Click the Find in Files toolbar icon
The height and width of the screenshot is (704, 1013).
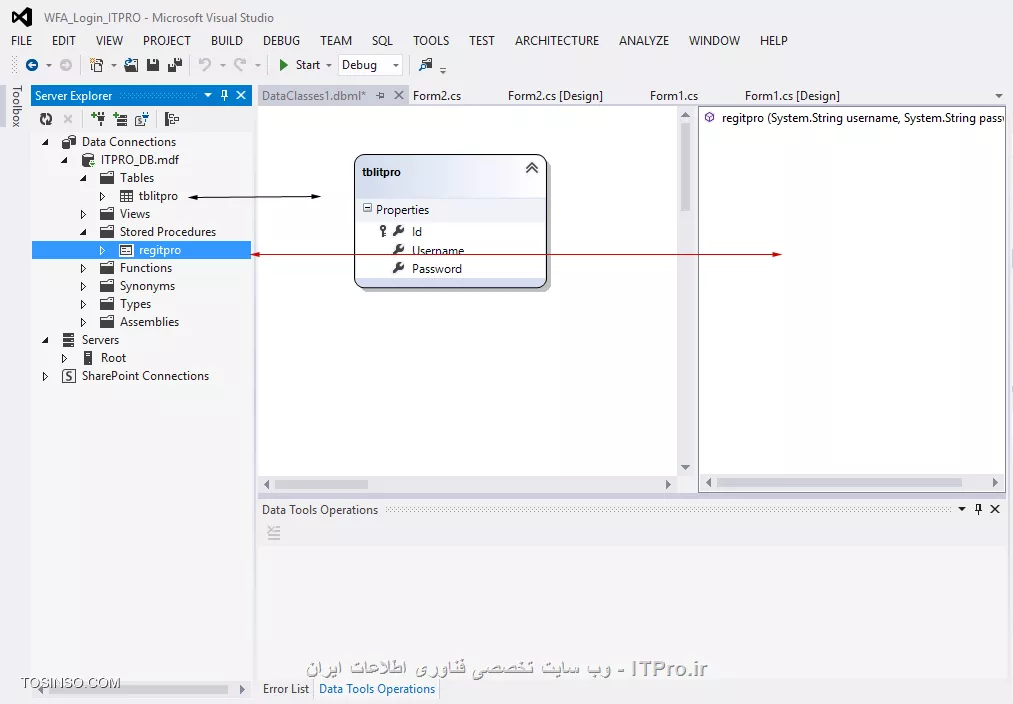(x=425, y=65)
